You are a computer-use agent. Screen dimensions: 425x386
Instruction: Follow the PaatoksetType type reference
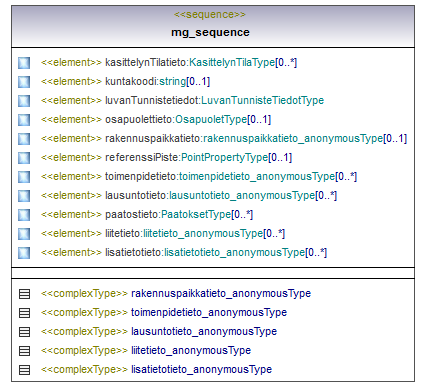click(x=196, y=214)
